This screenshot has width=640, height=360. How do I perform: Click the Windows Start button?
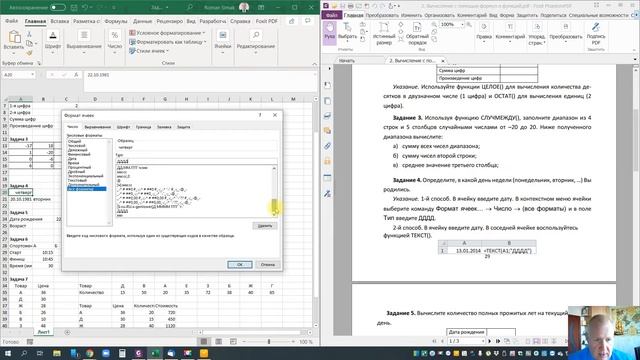8,353
